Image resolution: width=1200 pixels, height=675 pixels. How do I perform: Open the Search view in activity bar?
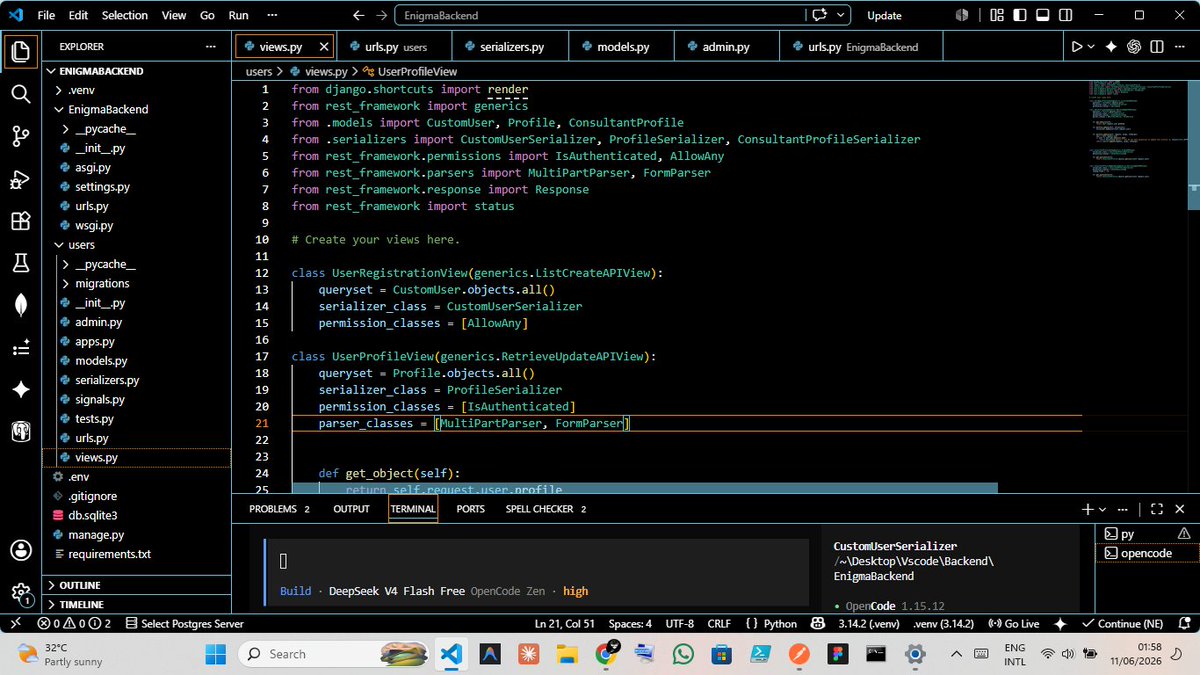click(x=21, y=94)
